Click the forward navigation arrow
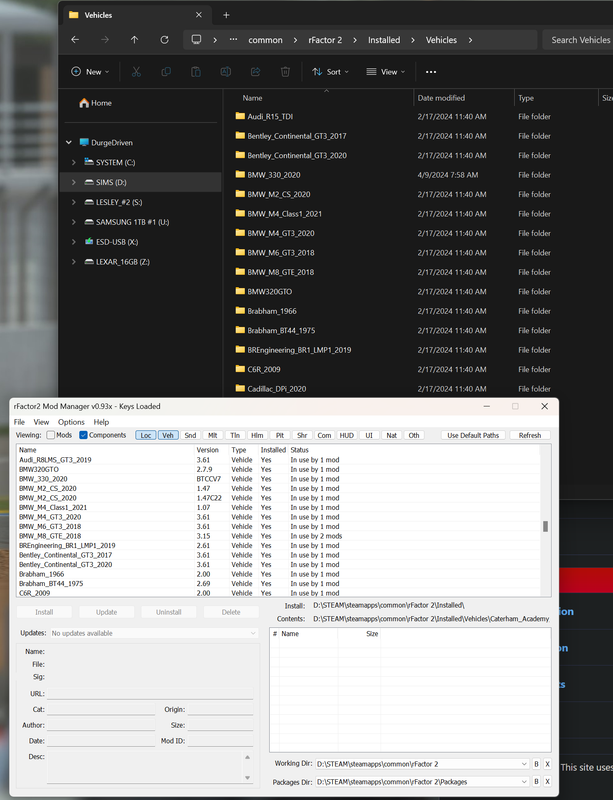The height and width of the screenshot is (800, 613). tap(105, 40)
